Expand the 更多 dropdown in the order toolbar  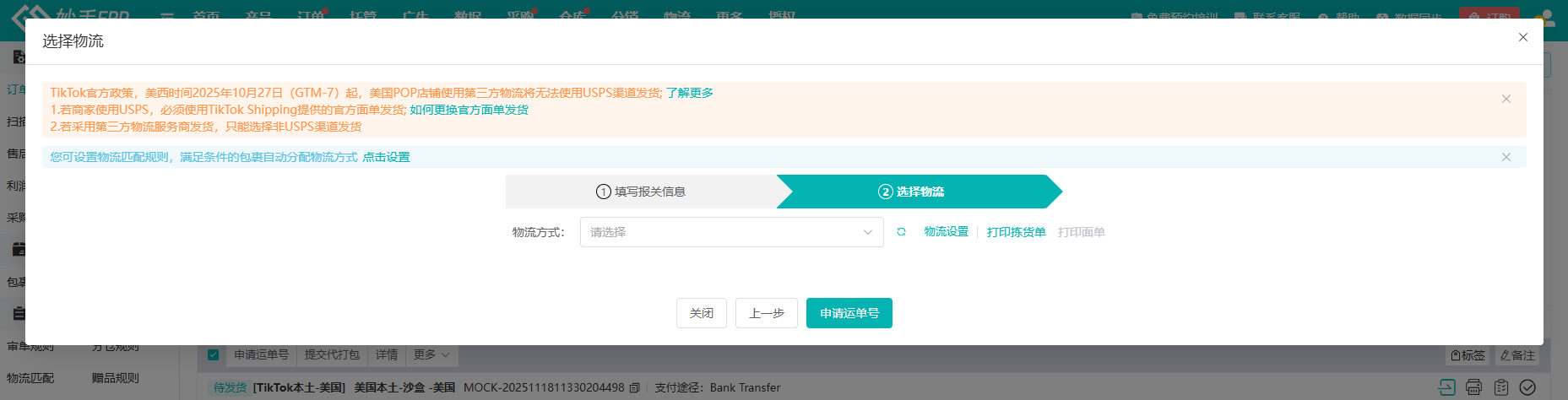pyautogui.click(x=431, y=355)
